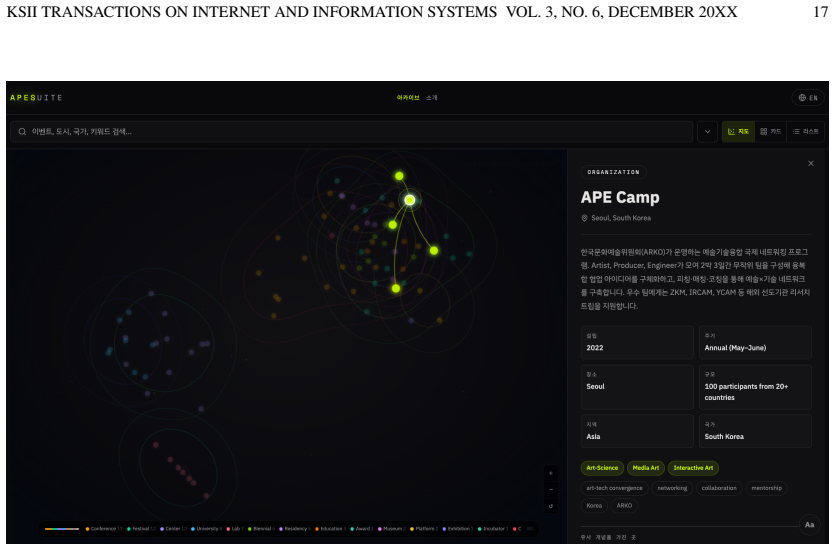Viewport: 835px width, 550px height.
Task: Zoom in on the network map
Action: point(551,473)
